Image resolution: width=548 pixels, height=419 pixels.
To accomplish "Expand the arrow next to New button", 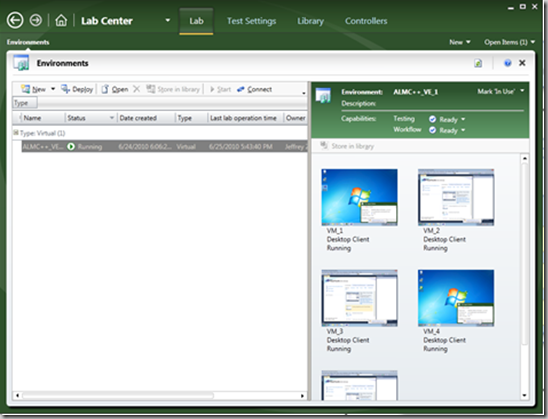I will tap(53, 89).
